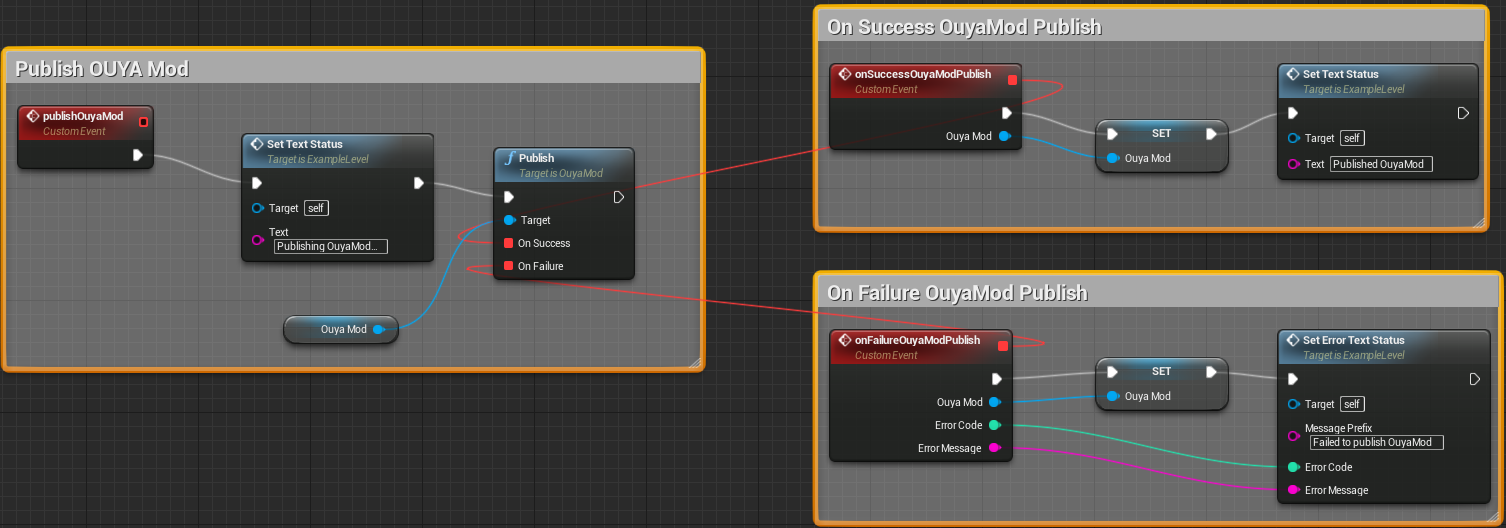Click Ouya Mod input pin of SET in On Success group
The height and width of the screenshot is (528, 1506).
1112,158
